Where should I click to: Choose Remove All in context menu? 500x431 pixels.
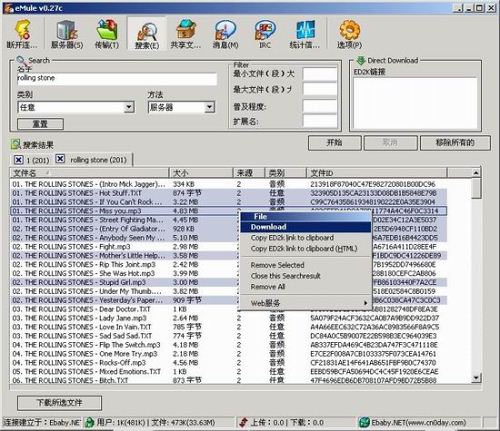(305, 287)
